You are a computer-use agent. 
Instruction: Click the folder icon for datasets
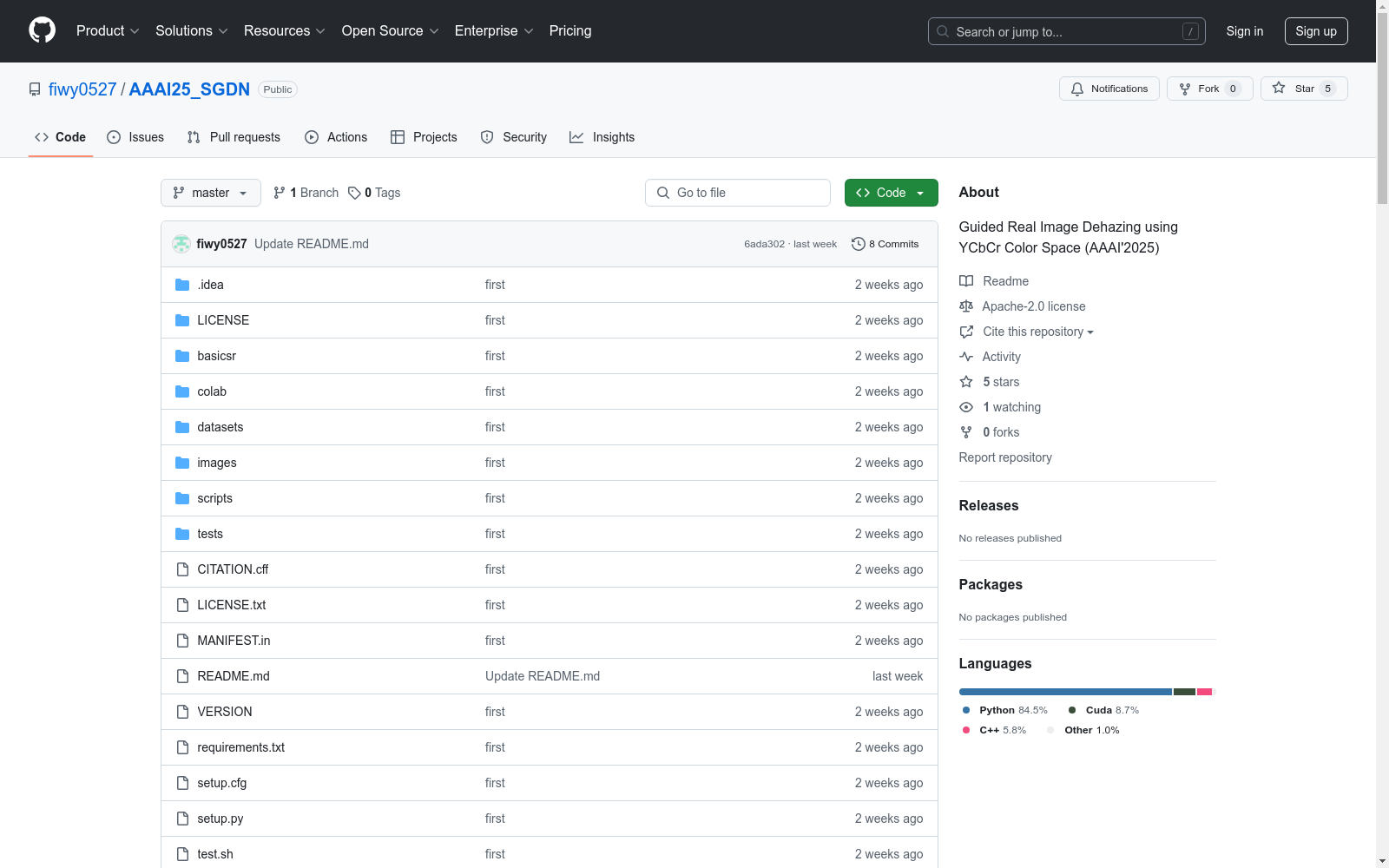coord(182,427)
